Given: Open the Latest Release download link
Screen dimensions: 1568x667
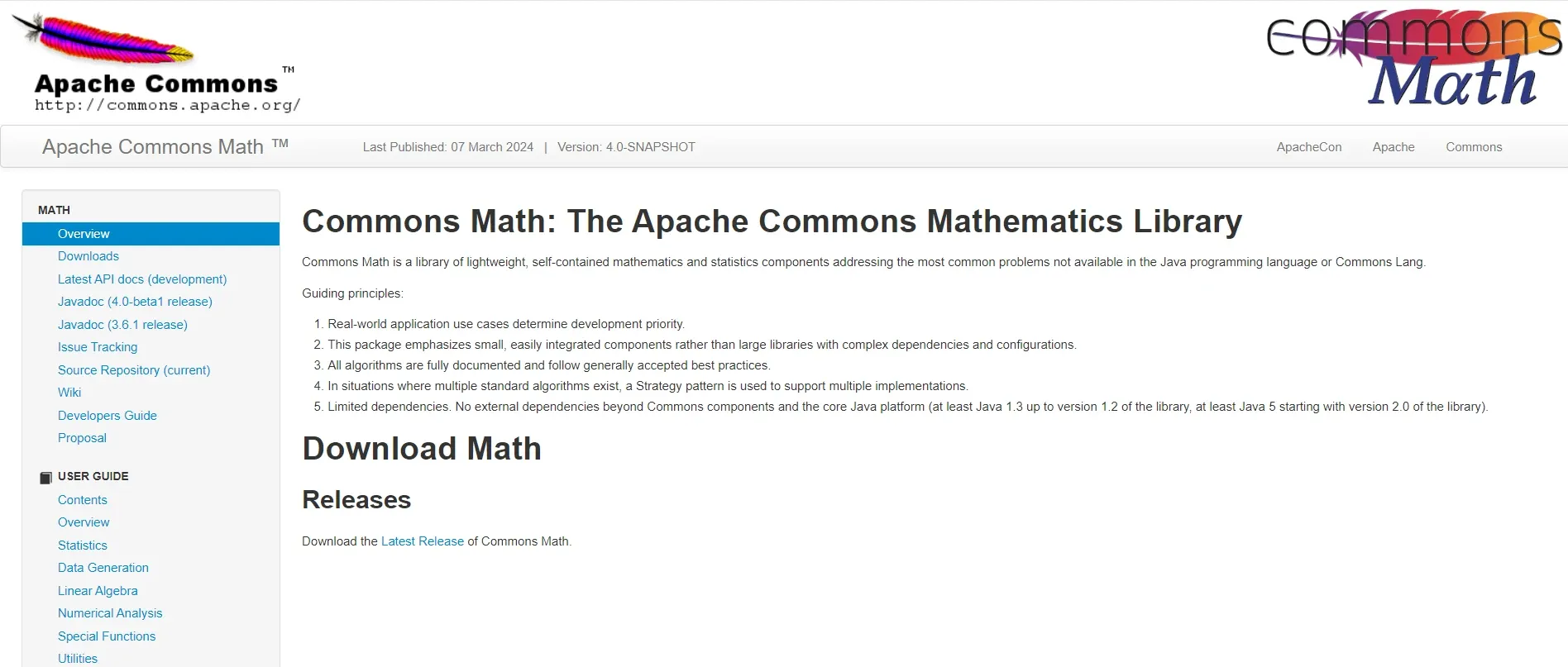Looking at the screenshot, I should tap(422, 541).
